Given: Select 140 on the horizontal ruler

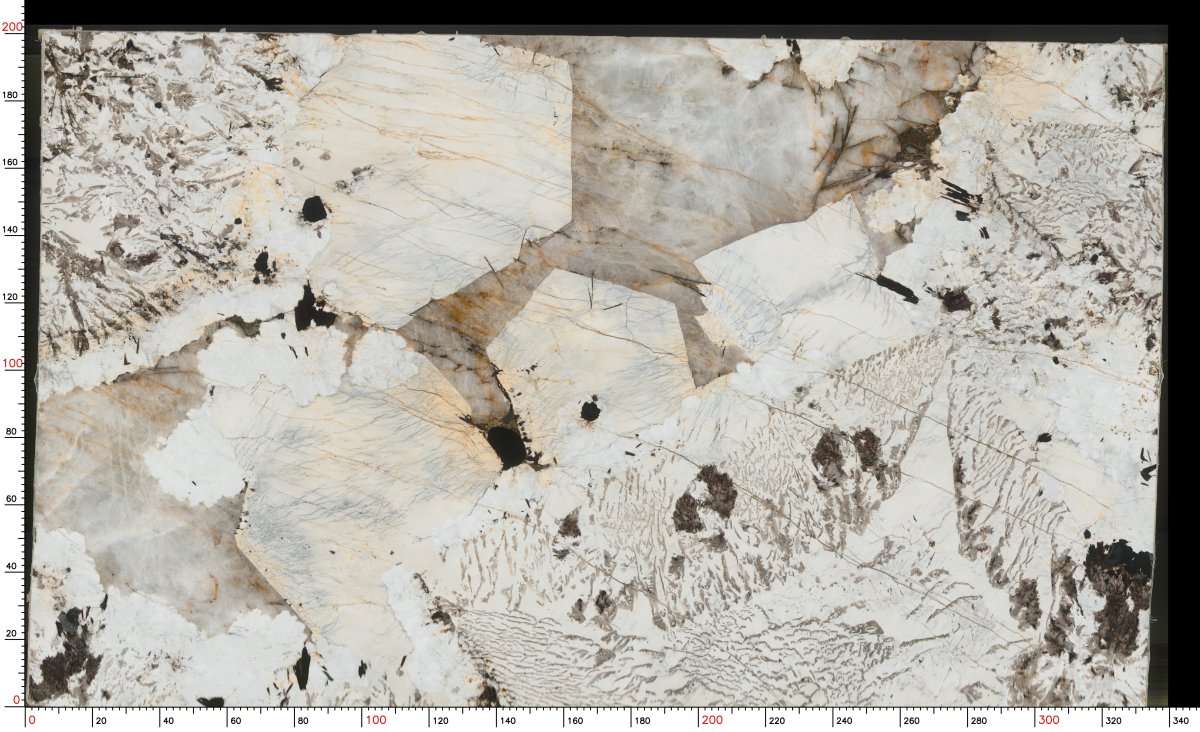Looking at the screenshot, I should pyautogui.click(x=510, y=720).
